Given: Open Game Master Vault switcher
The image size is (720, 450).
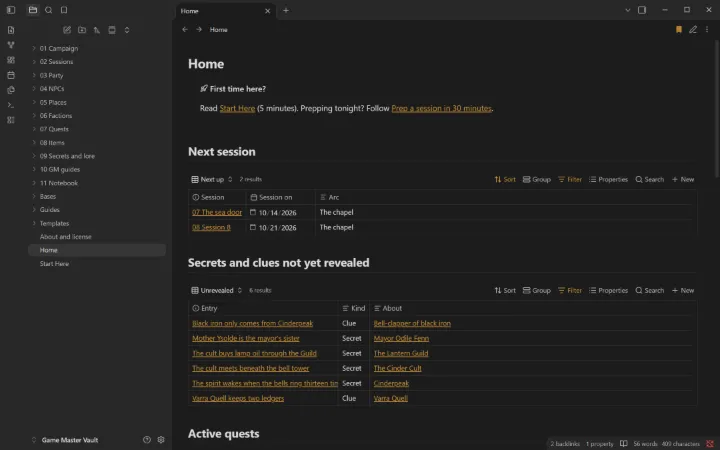Looking at the screenshot, I should point(65,440).
